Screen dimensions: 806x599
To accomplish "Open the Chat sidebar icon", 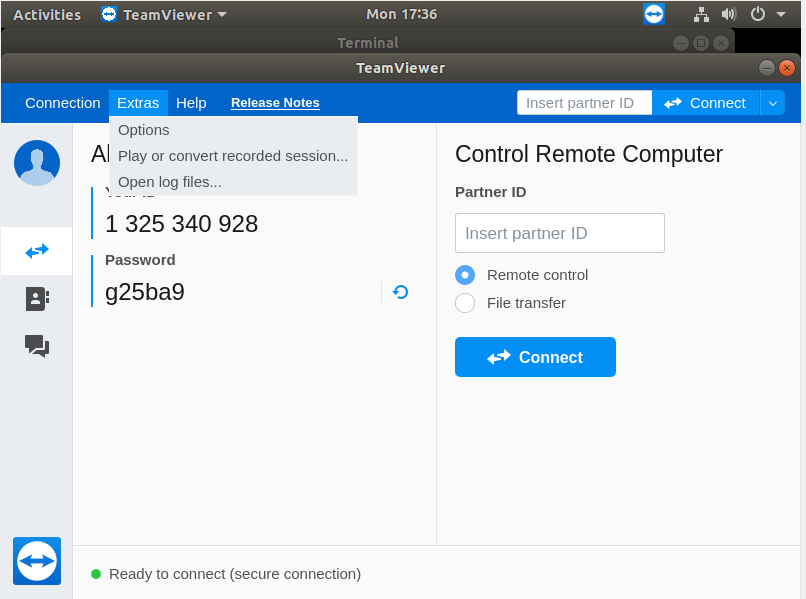I will 37,346.
